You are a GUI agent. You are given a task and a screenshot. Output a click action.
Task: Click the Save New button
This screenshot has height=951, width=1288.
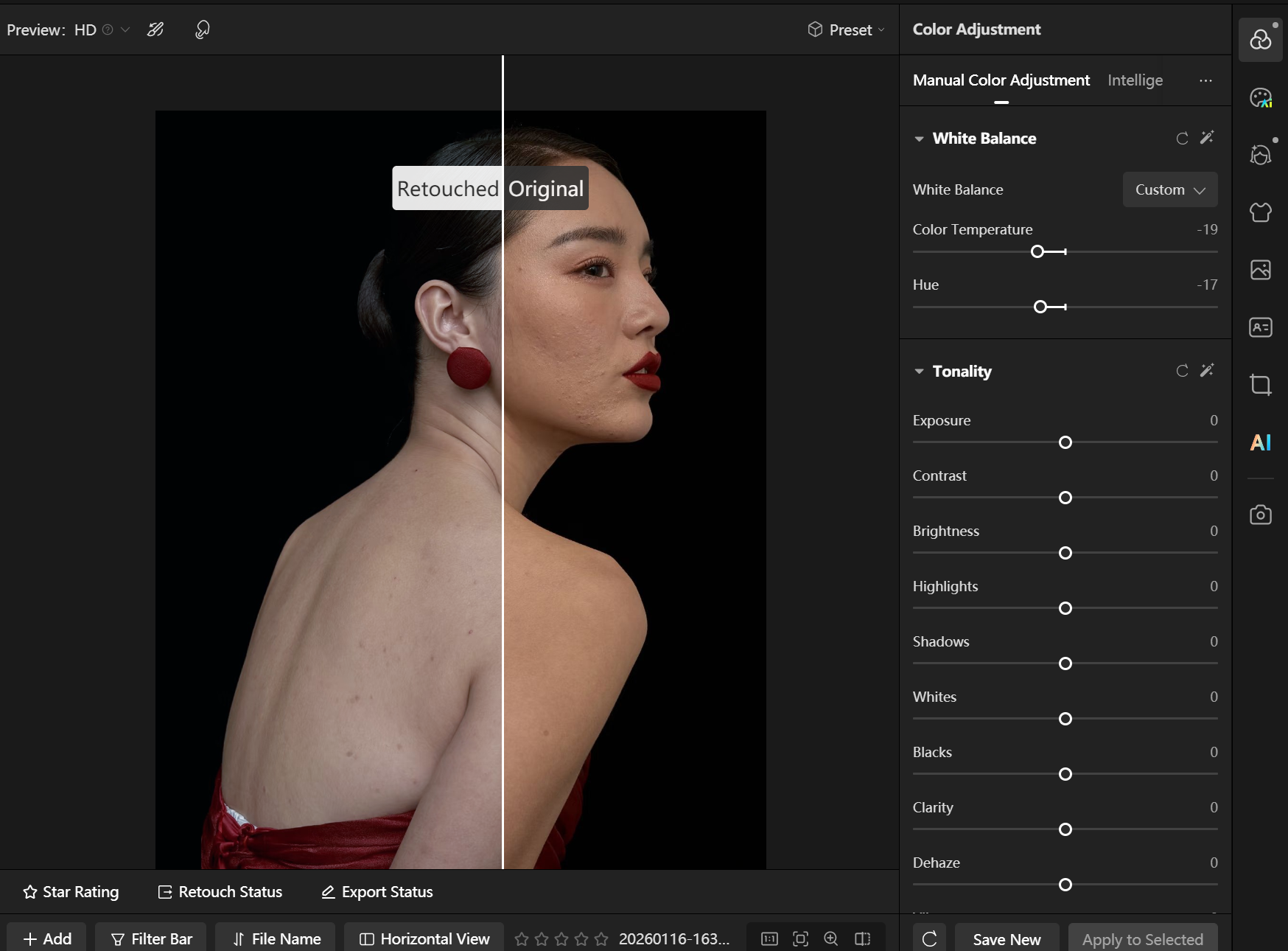click(1006, 939)
